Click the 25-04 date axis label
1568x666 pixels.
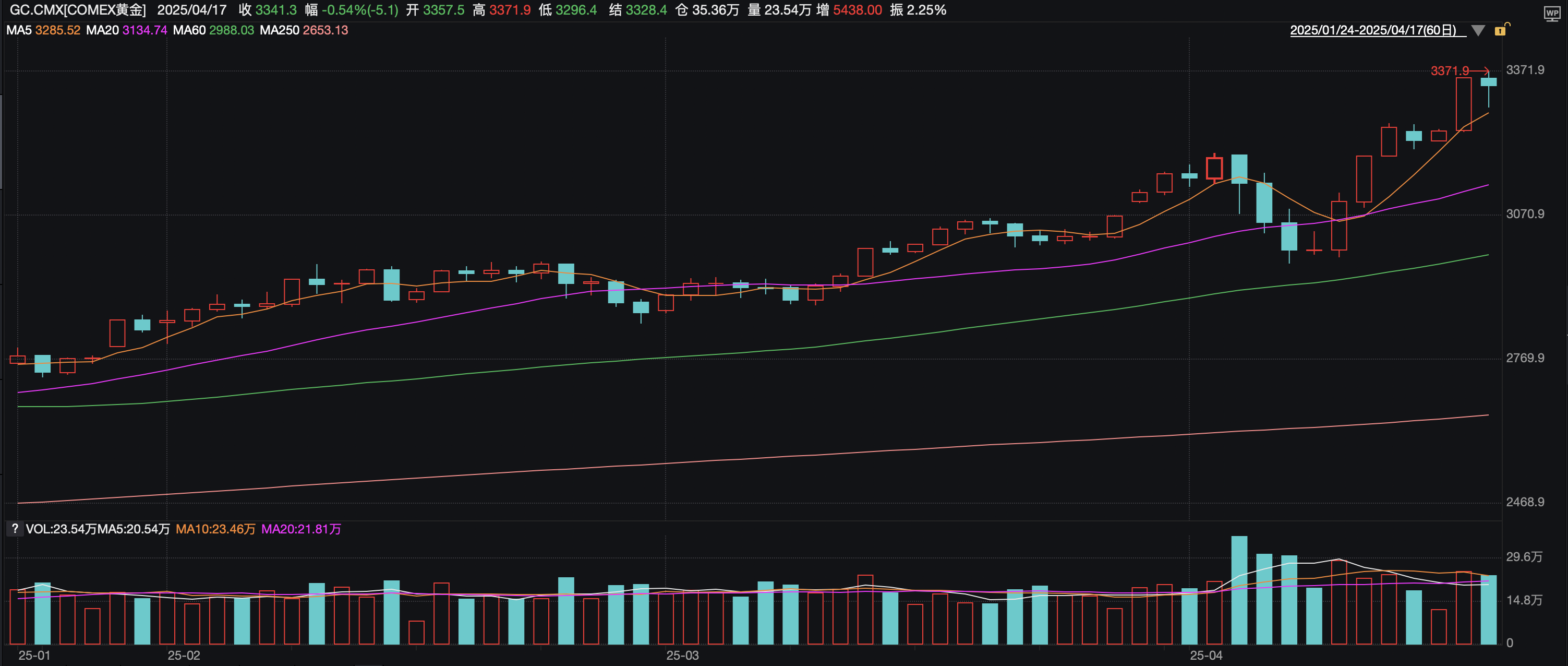tap(1205, 656)
